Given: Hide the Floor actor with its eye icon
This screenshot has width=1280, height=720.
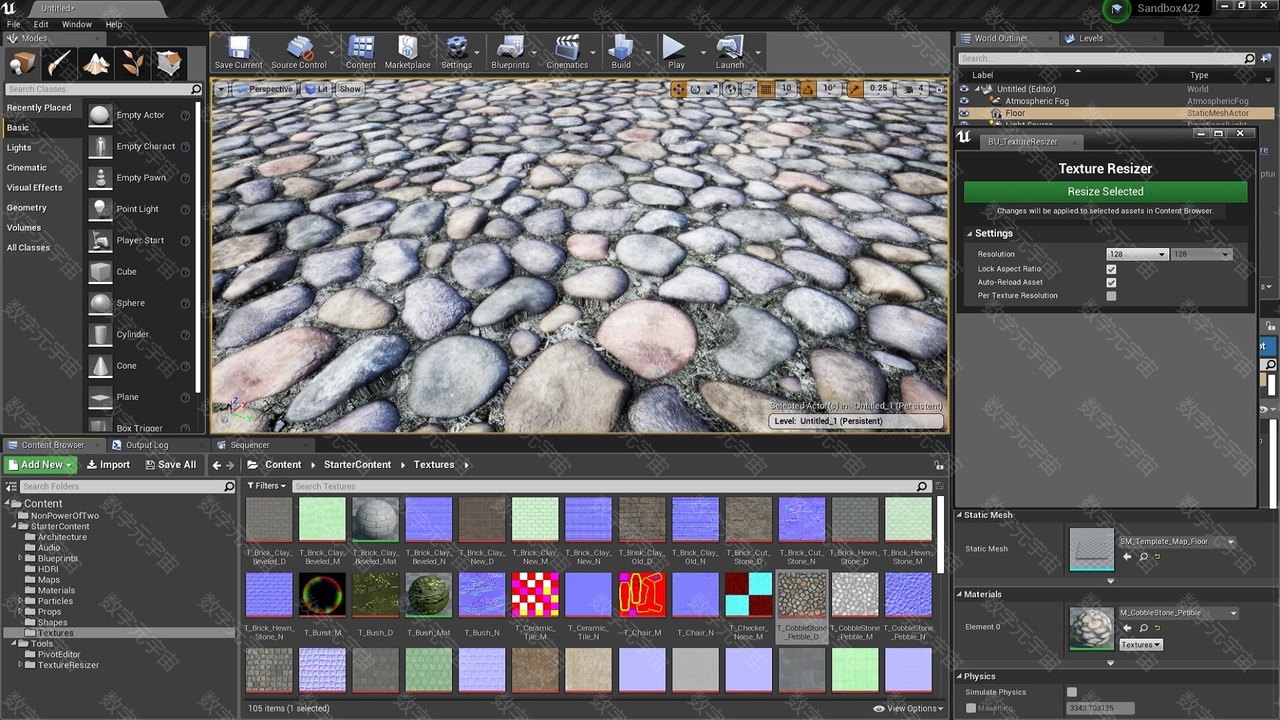Looking at the screenshot, I should (x=964, y=113).
